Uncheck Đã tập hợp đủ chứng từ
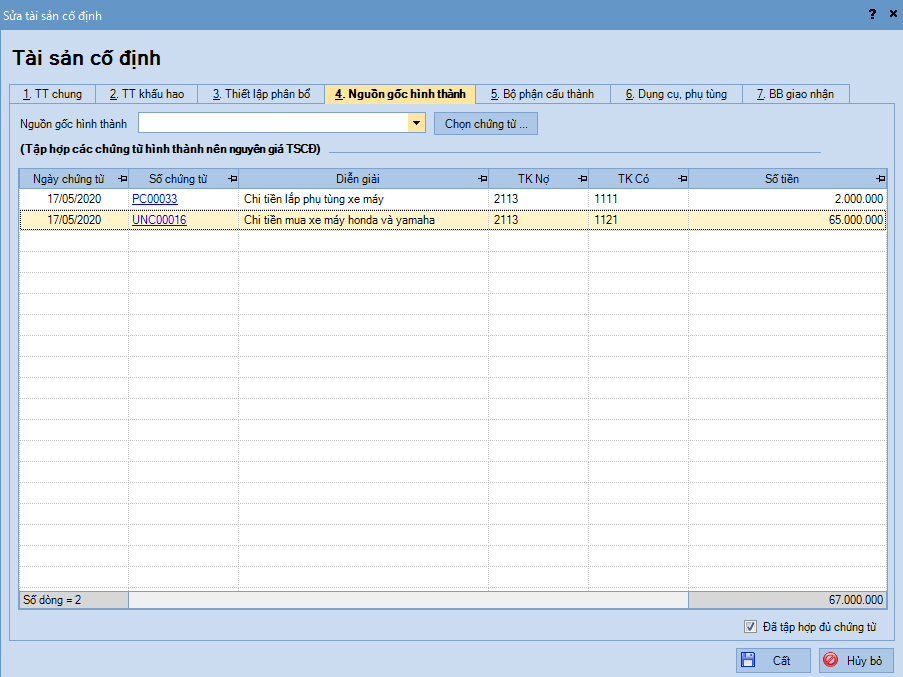 click(750, 626)
